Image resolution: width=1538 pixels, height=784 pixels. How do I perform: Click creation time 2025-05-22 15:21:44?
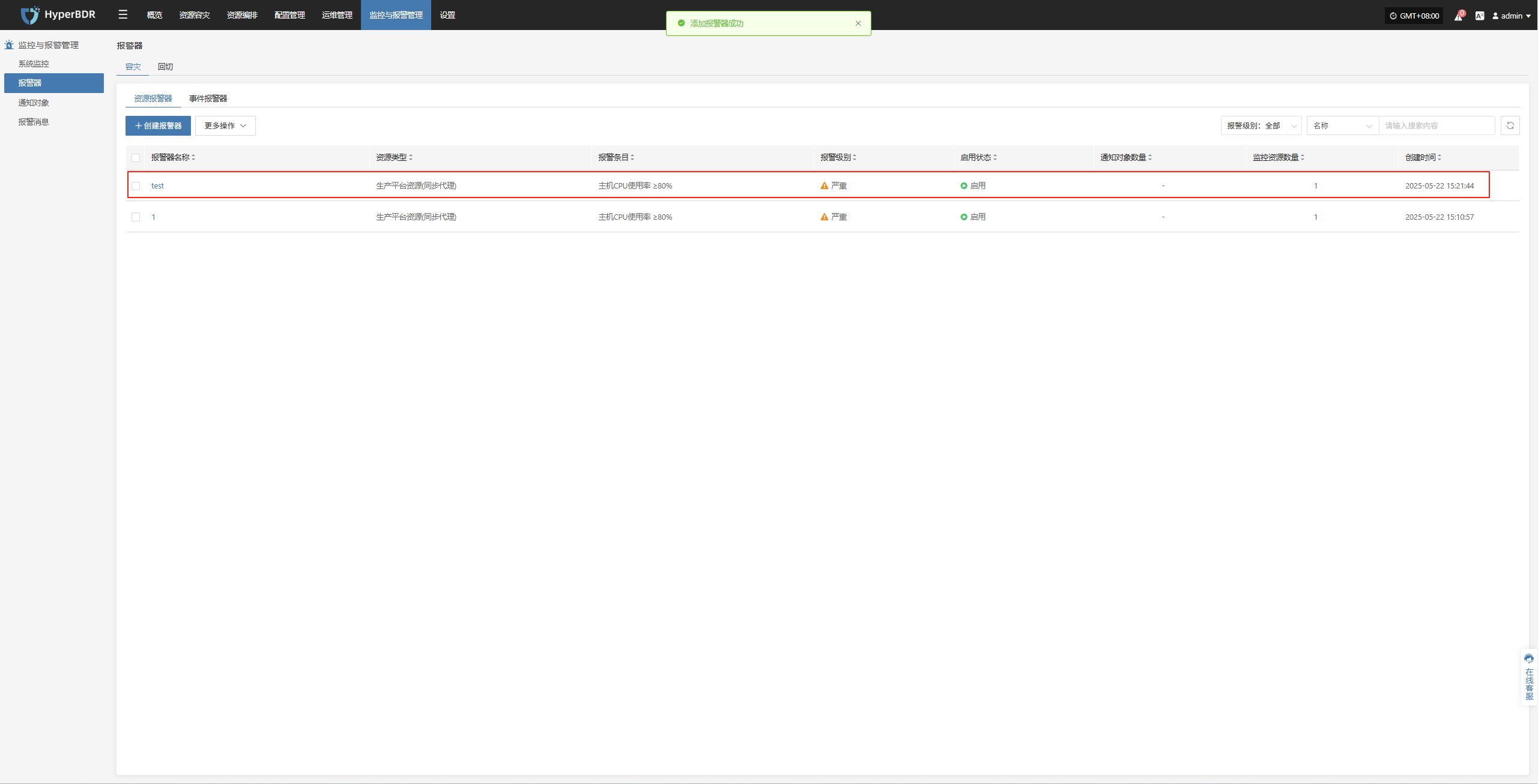pyautogui.click(x=1439, y=186)
